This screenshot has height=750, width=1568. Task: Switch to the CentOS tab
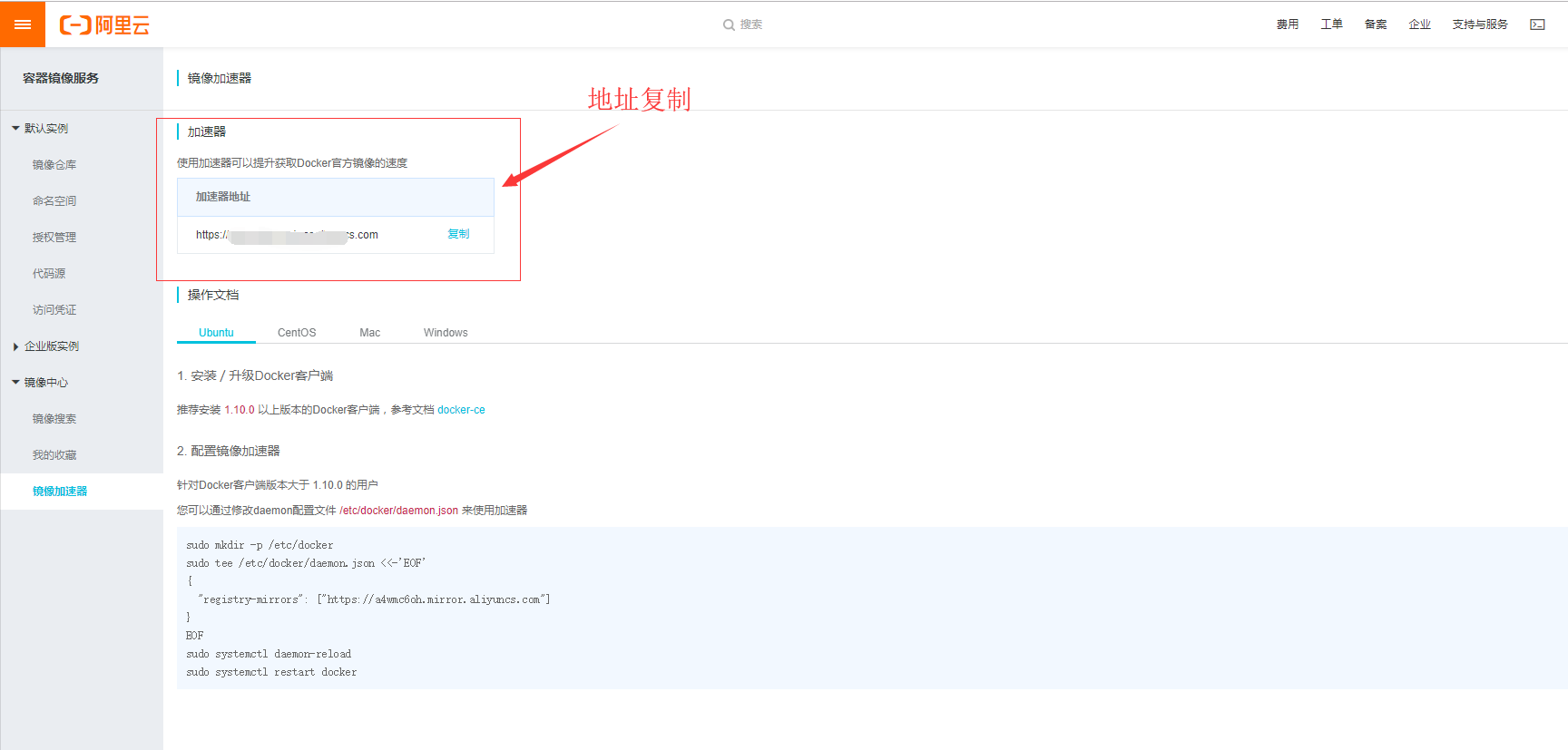click(297, 333)
